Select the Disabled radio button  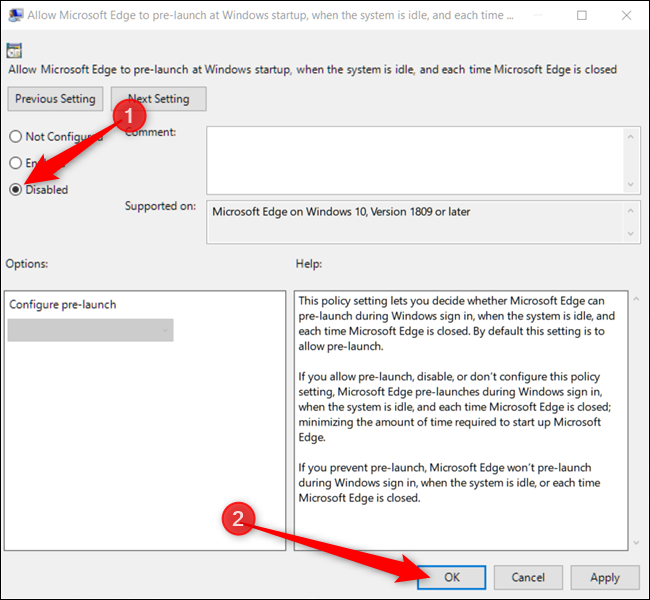coord(16,189)
